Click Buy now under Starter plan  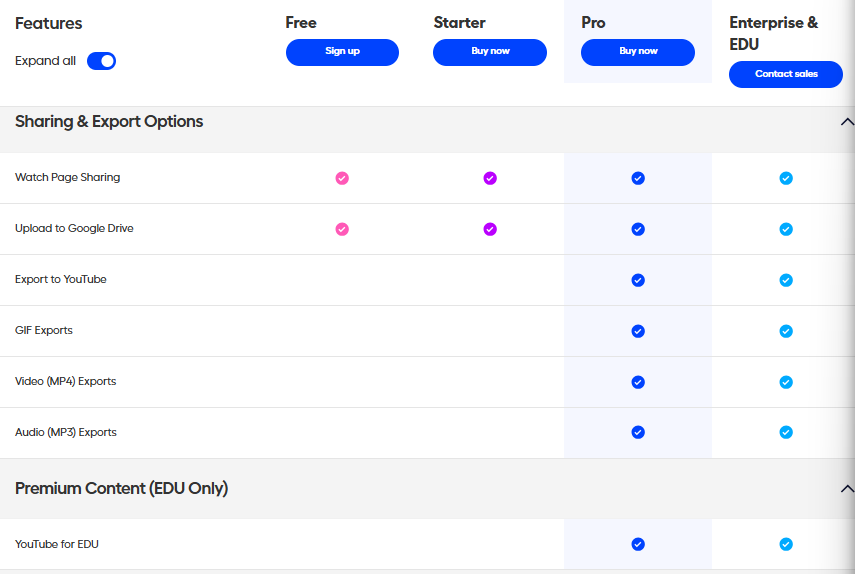490,52
